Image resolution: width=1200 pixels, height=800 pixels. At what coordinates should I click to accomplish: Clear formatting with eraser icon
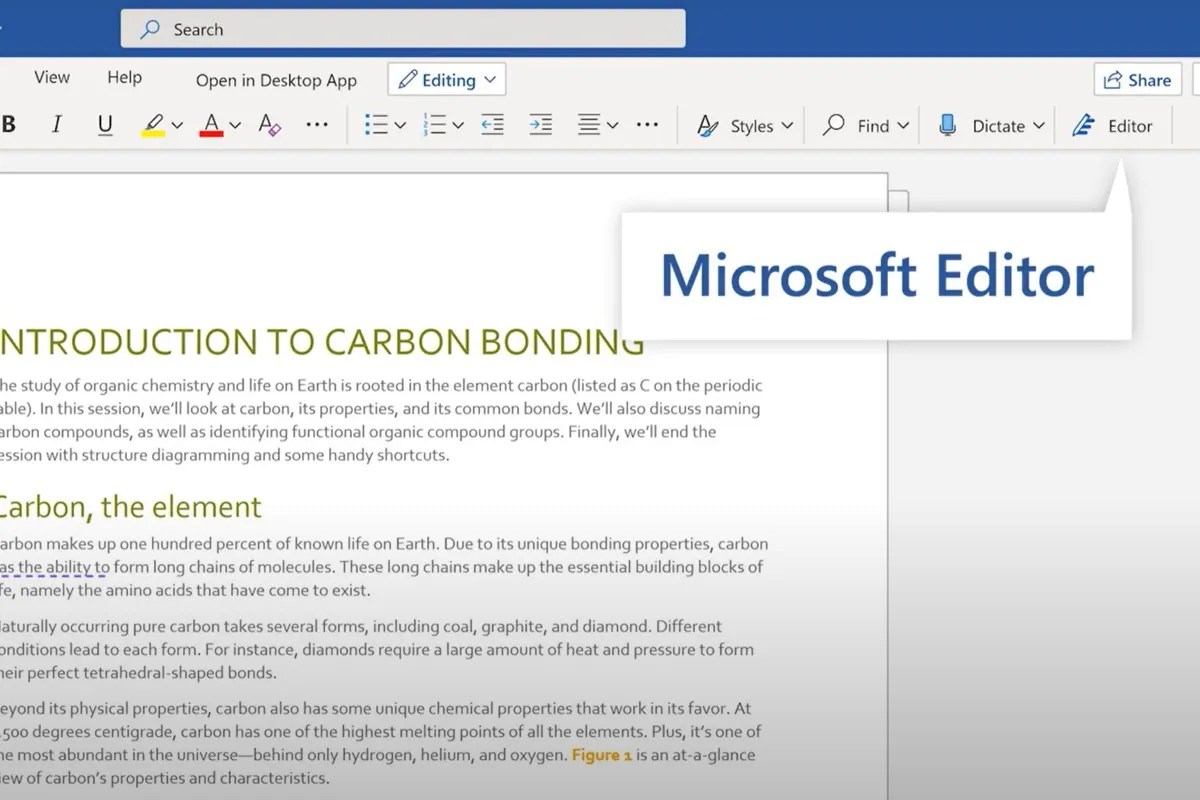(x=270, y=126)
